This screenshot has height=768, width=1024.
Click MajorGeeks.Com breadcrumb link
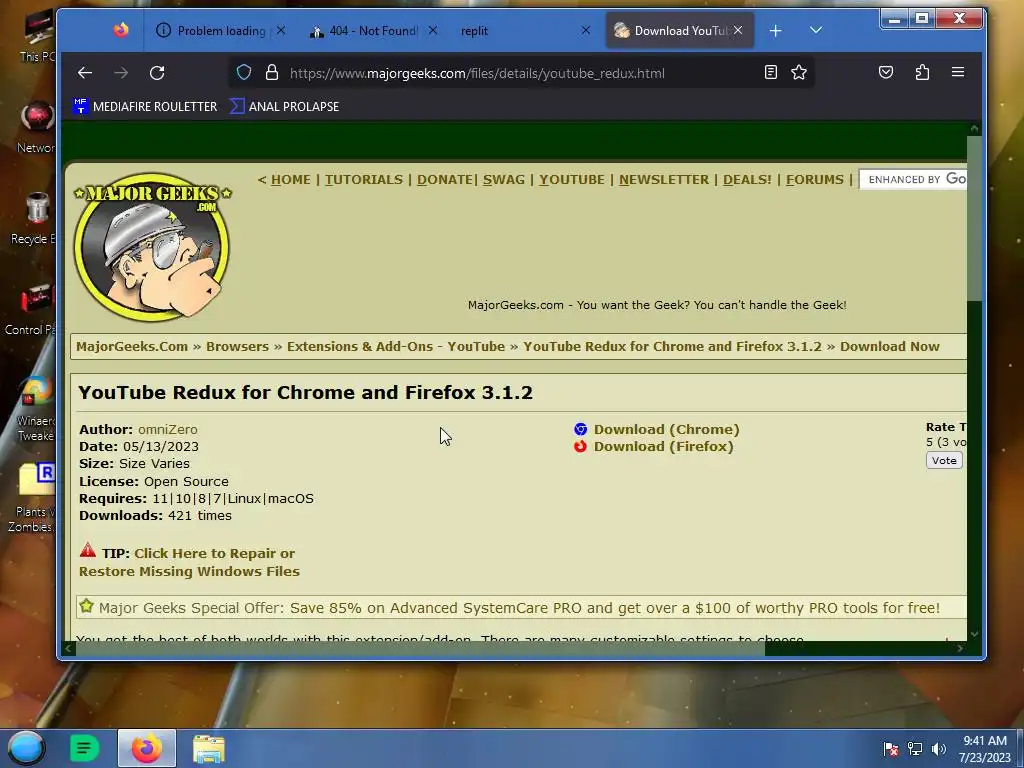tap(132, 347)
